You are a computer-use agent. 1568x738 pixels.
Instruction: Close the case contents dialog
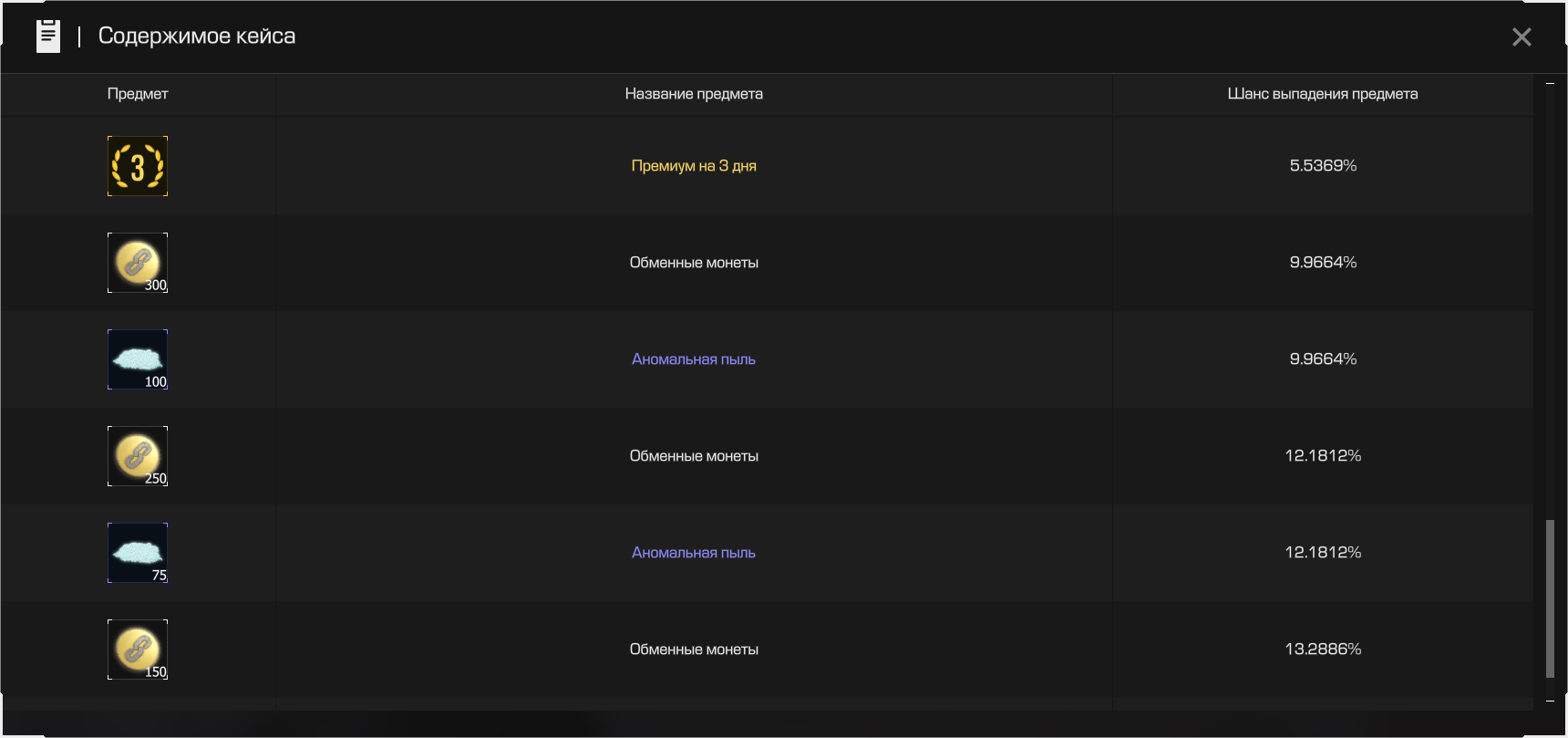(x=1522, y=37)
